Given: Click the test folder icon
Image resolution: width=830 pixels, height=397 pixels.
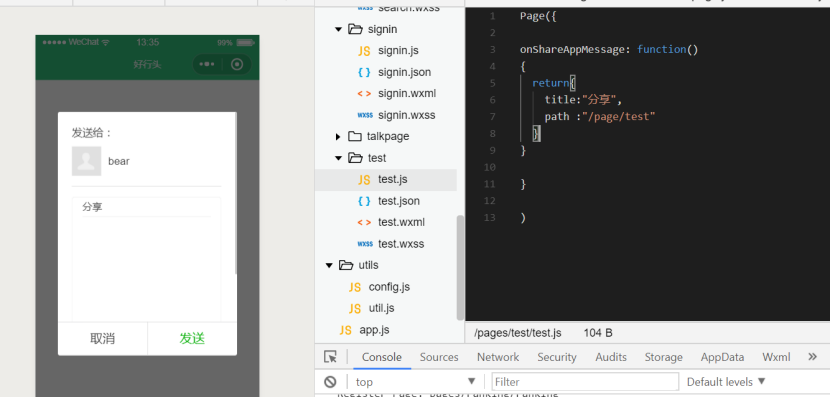Looking at the screenshot, I should click(x=355, y=158).
